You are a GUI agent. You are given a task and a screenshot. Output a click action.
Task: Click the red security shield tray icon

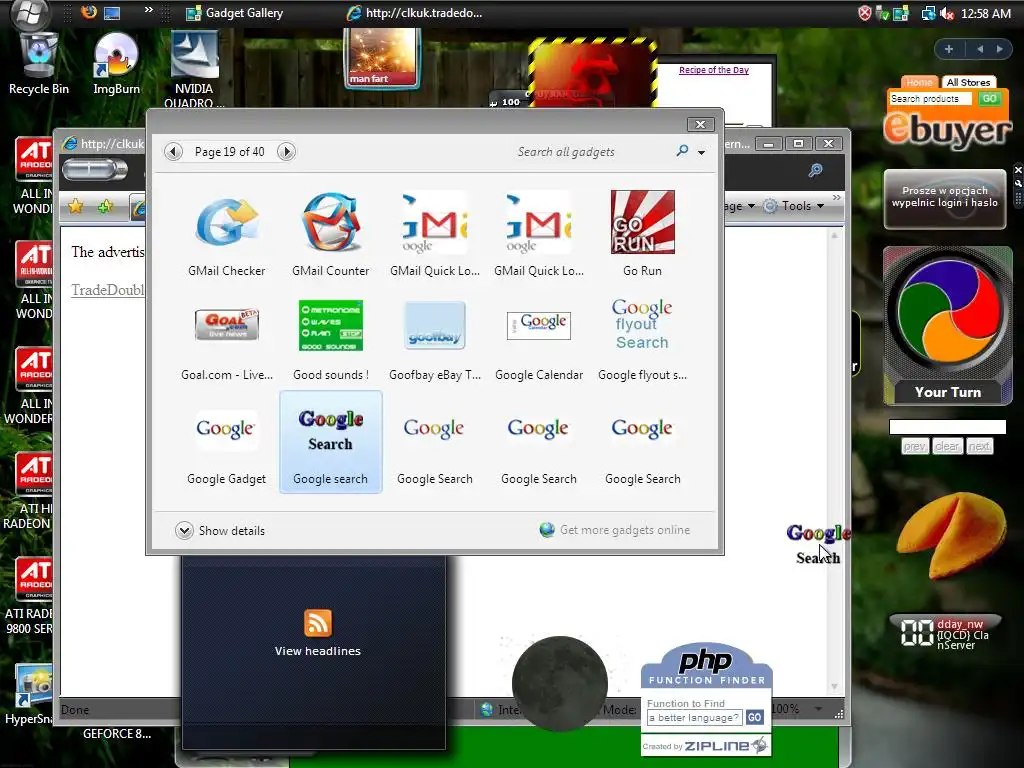click(x=865, y=13)
